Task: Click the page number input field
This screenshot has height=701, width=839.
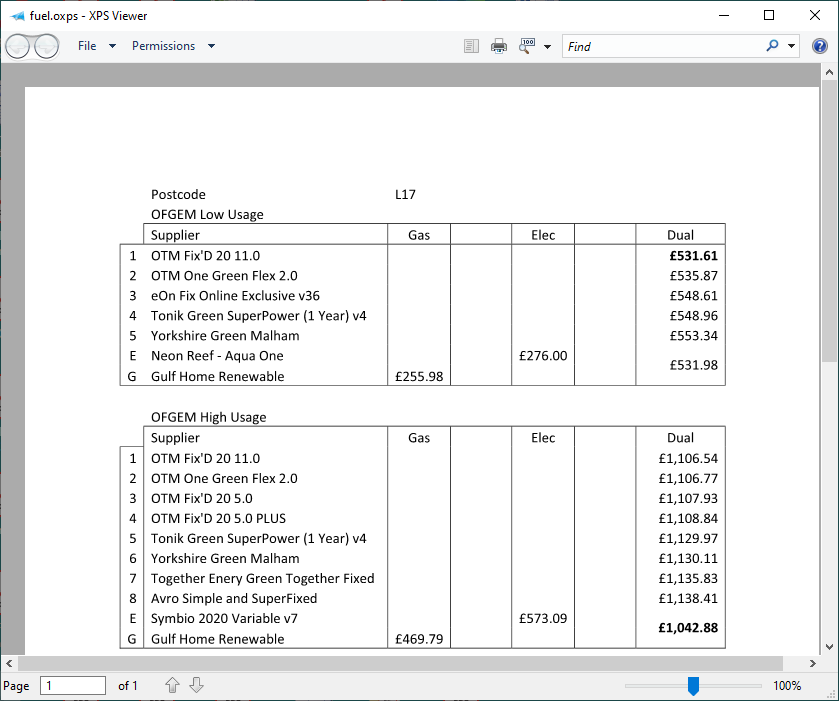Action: click(73, 685)
